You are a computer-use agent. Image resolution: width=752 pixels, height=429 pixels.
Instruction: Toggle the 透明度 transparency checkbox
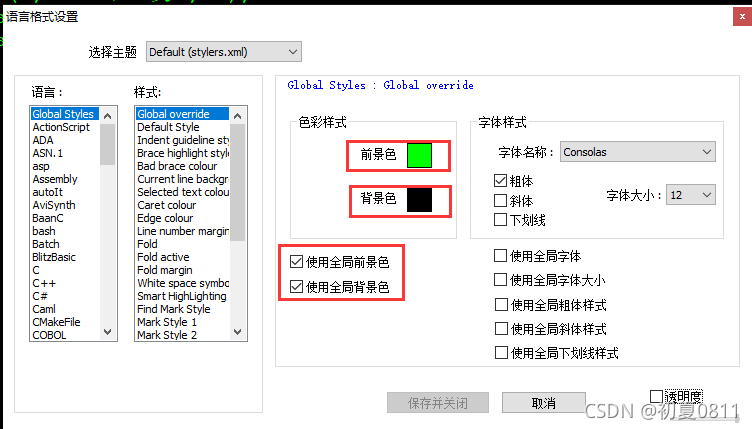point(656,396)
